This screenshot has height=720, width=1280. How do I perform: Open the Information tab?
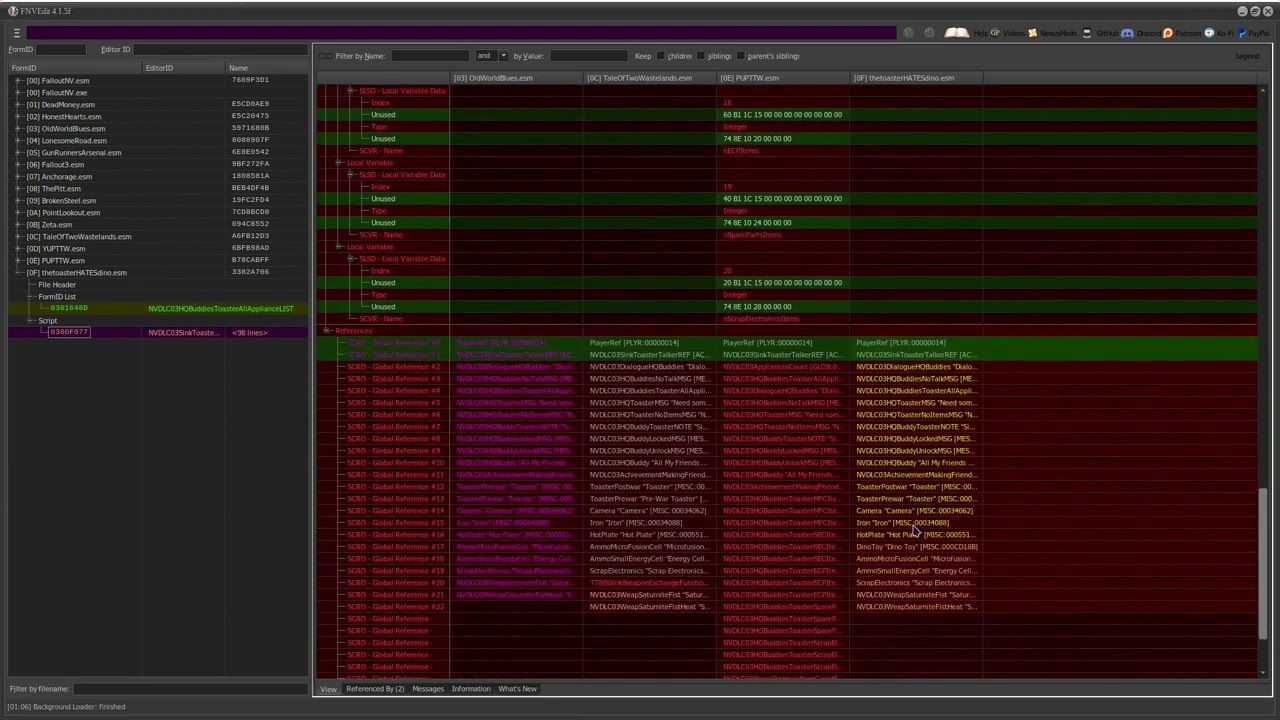471,689
